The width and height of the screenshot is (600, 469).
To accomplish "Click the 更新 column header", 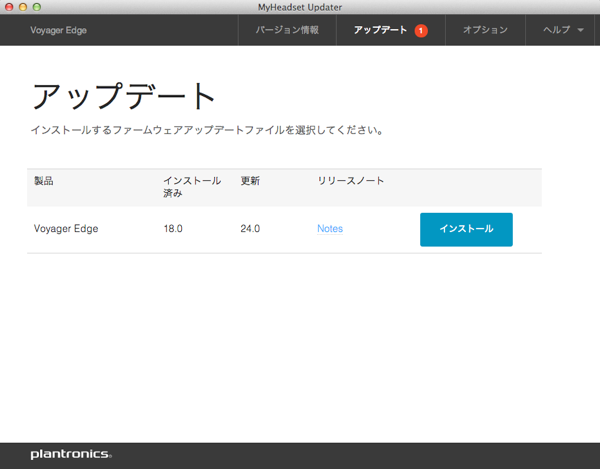I will tap(250, 181).
